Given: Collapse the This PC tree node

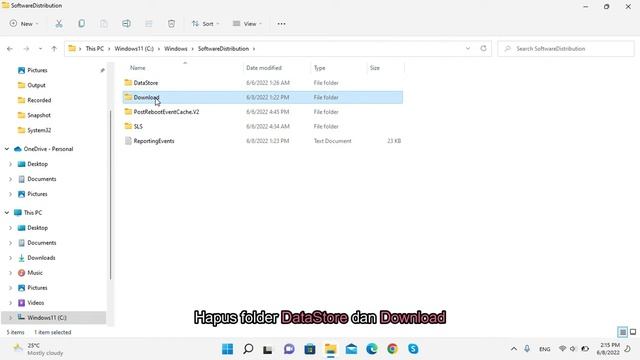Looking at the screenshot, I should [7, 213].
